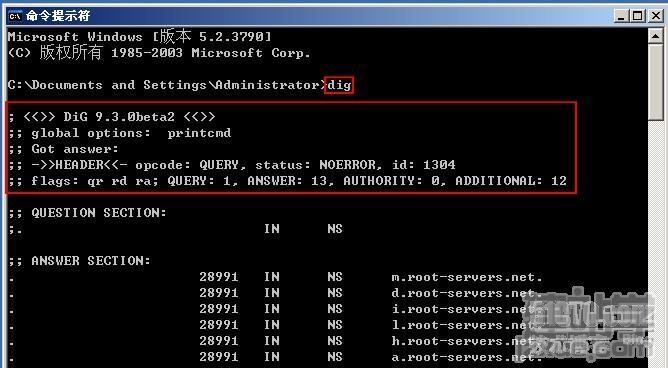Click 'C:\Documents and Settings\Administrator>' prompt
This screenshot has height=368, width=668.
(x=166, y=85)
